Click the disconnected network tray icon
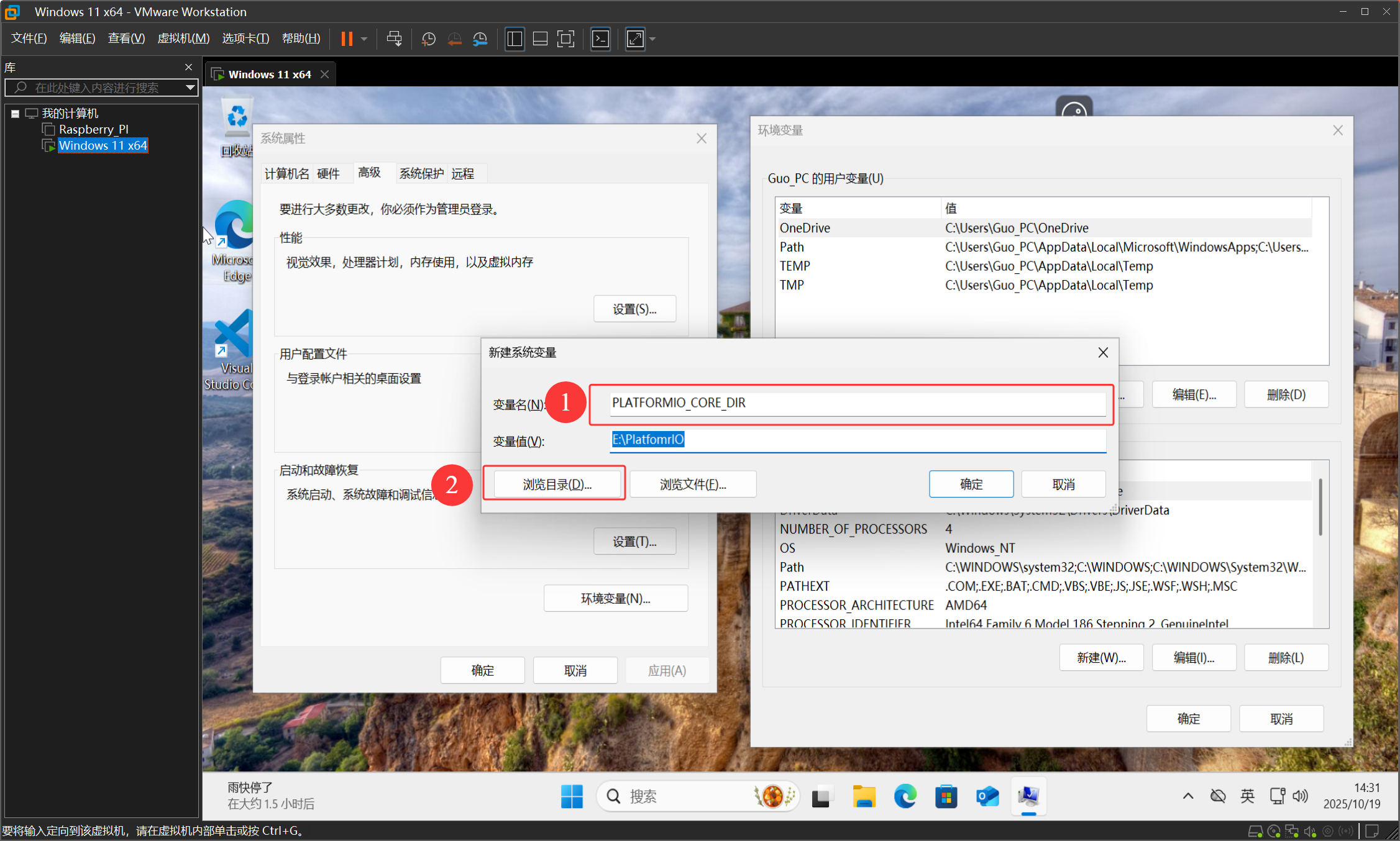The width and height of the screenshot is (1400, 841). click(1218, 796)
